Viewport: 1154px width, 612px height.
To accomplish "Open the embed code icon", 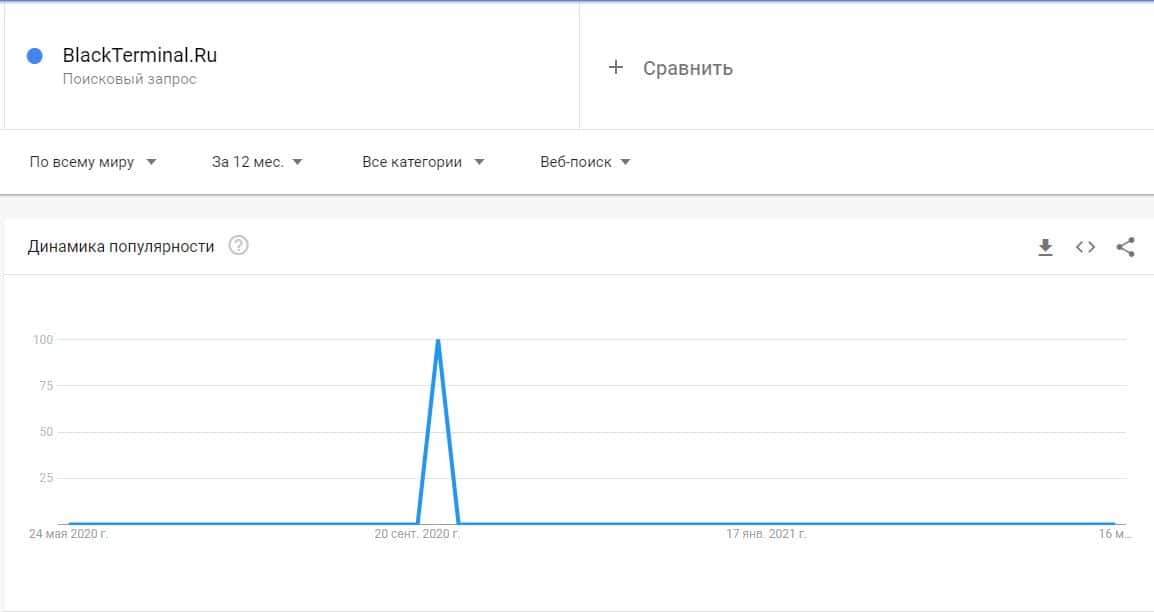I will pyautogui.click(x=1085, y=247).
